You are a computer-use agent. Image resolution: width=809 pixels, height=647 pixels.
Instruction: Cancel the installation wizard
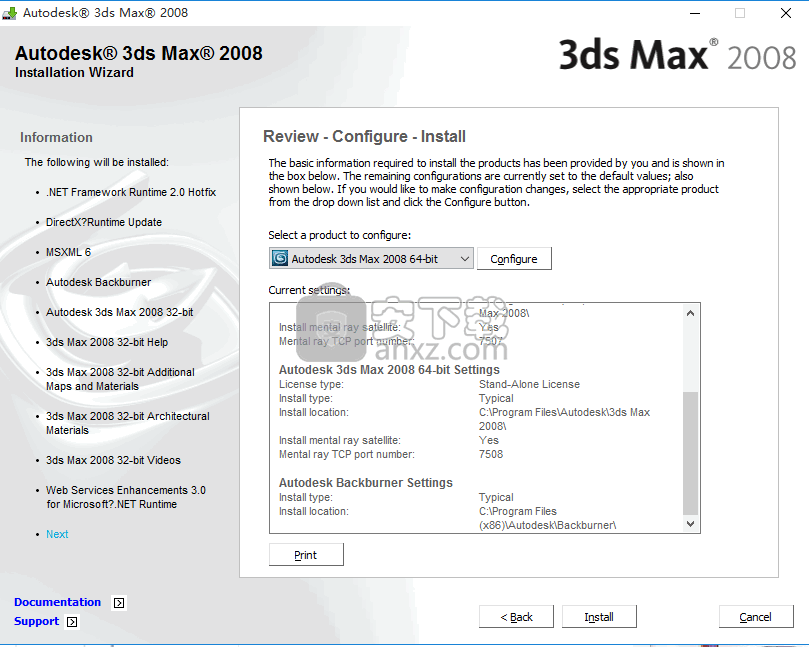click(756, 617)
